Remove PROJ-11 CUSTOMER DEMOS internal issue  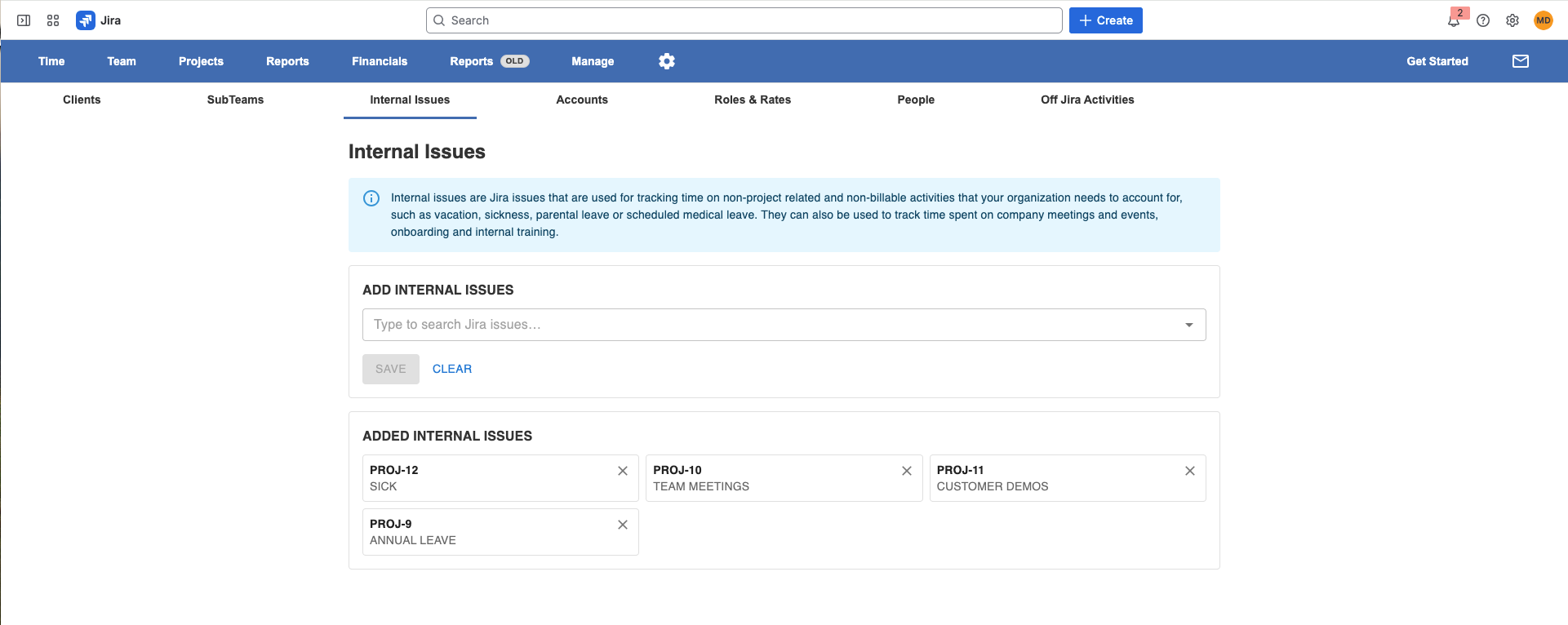pyautogui.click(x=1190, y=471)
